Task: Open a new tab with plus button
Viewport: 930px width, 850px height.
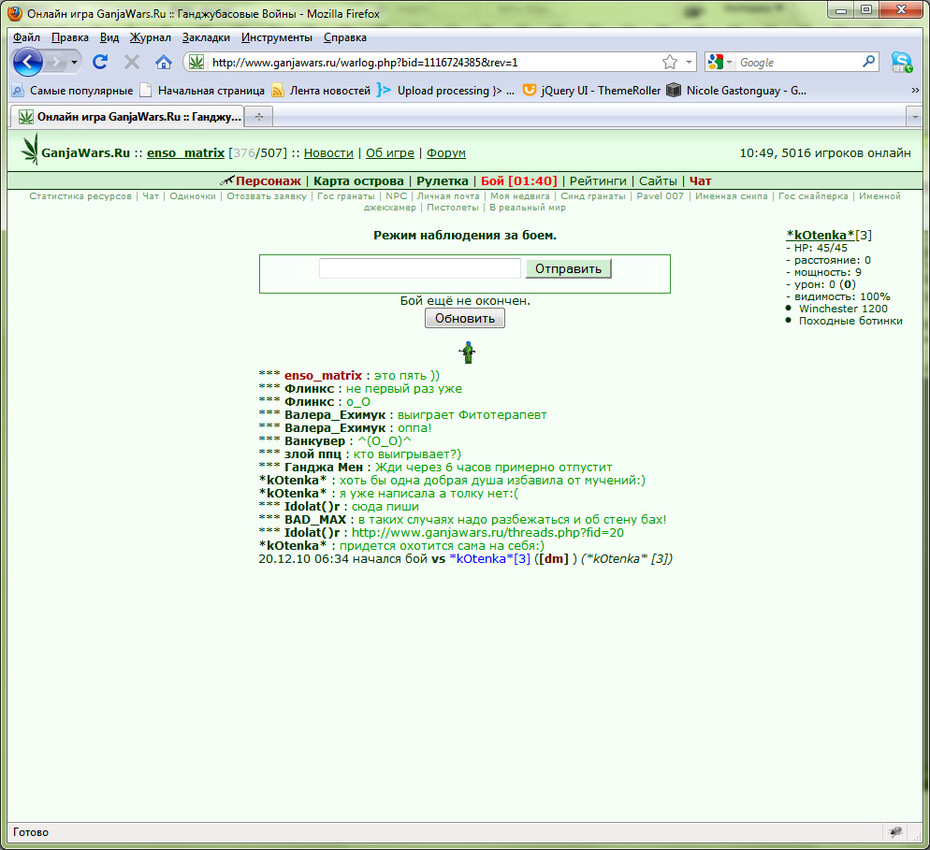Action: coord(259,117)
